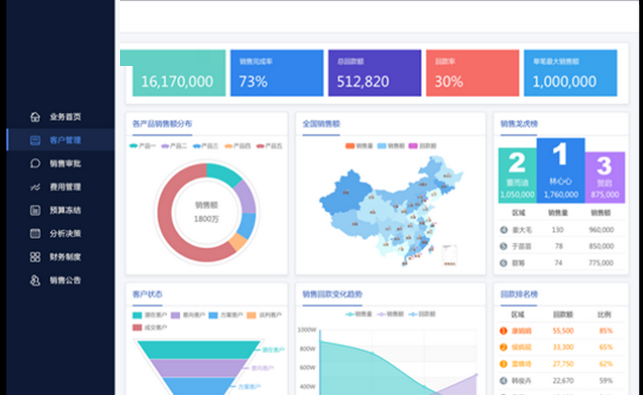Toggle 产品一 legend in donut chart
643x395 pixels.
142,146
